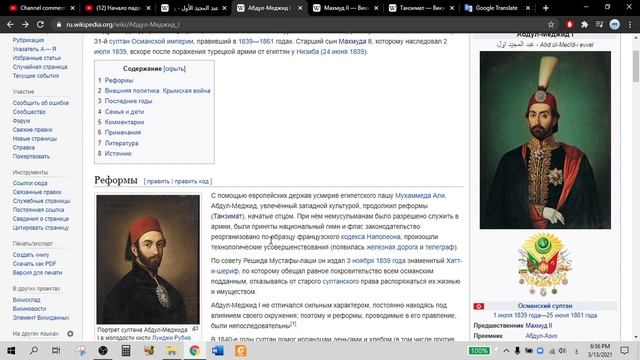Open the Скачать как PDF sidebar link
640x360 pixels.
[x=34, y=263]
